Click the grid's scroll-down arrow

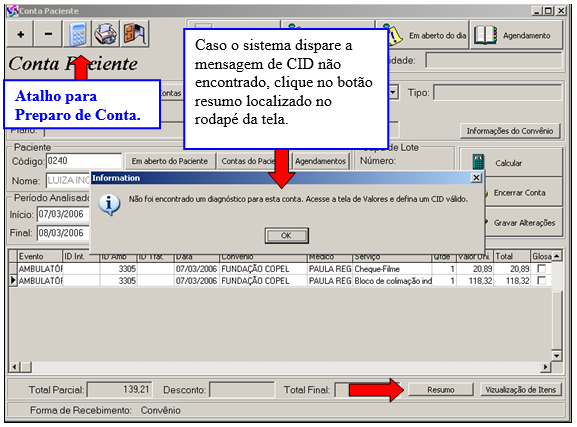pos(556,356)
